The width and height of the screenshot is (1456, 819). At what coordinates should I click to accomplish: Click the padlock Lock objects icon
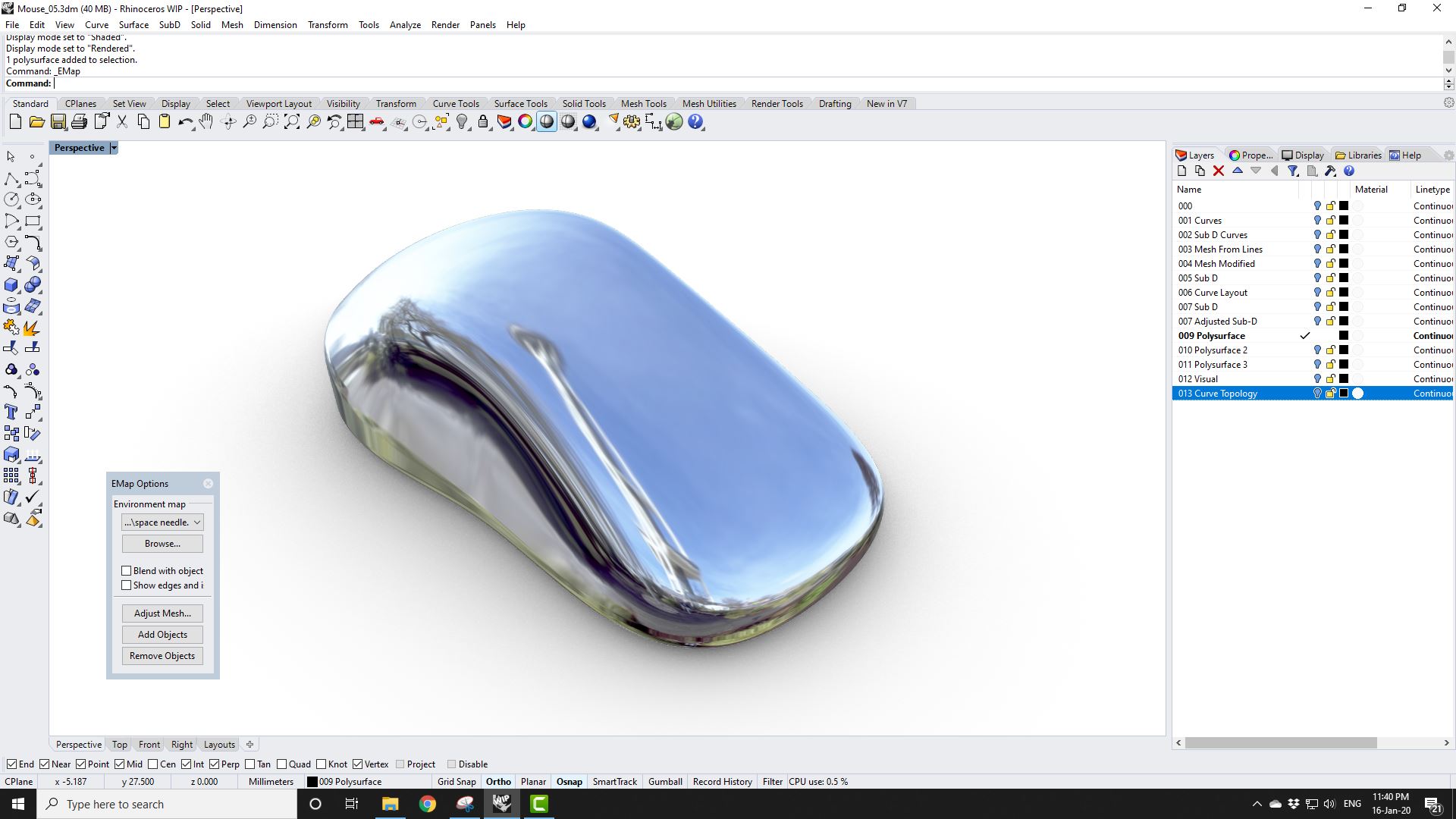point(483,122)
